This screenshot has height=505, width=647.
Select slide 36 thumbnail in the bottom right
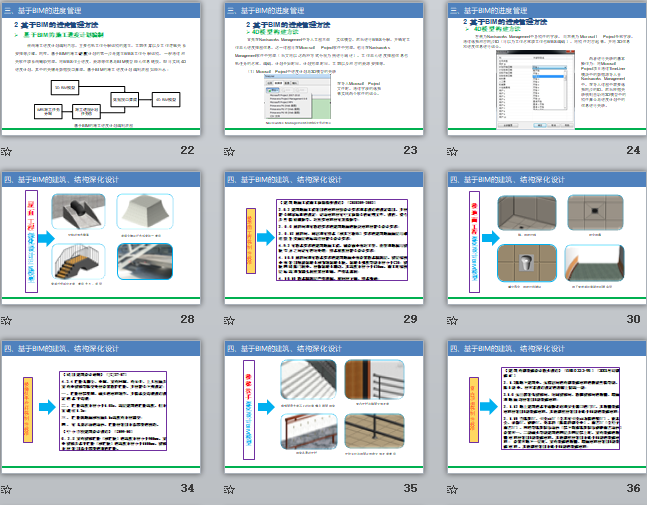coord(544,406)
